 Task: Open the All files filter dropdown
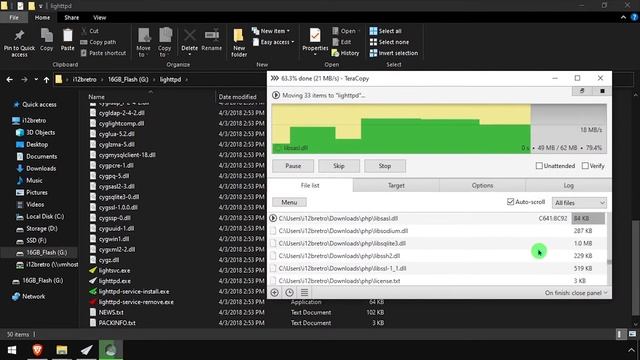(x=579, y=203)
